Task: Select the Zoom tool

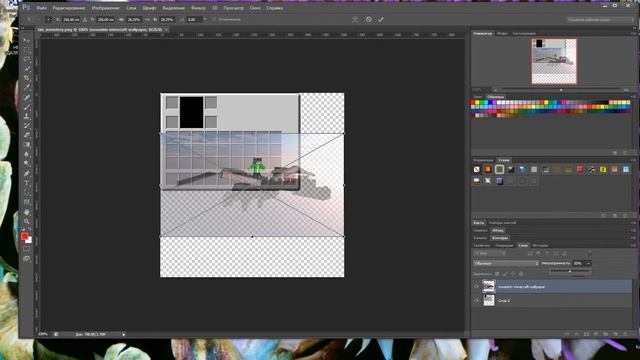Action: (x=27, y=222)
